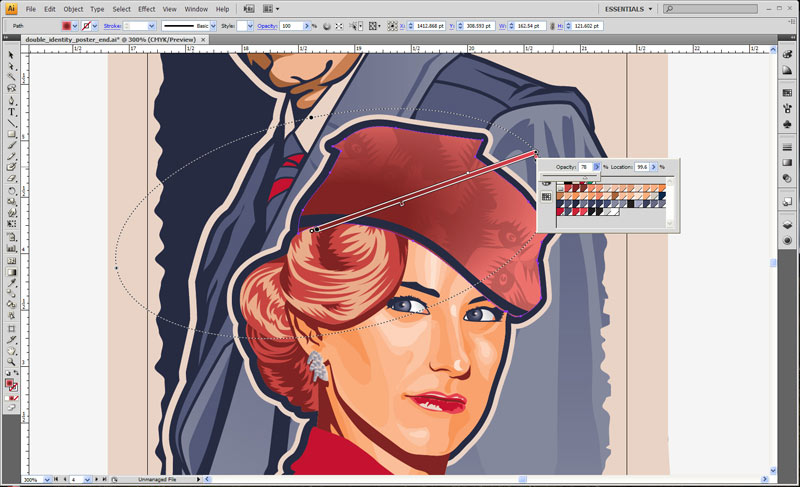
Task: Toggle constrain width and height proportions
Action: [x=552, y=26]
